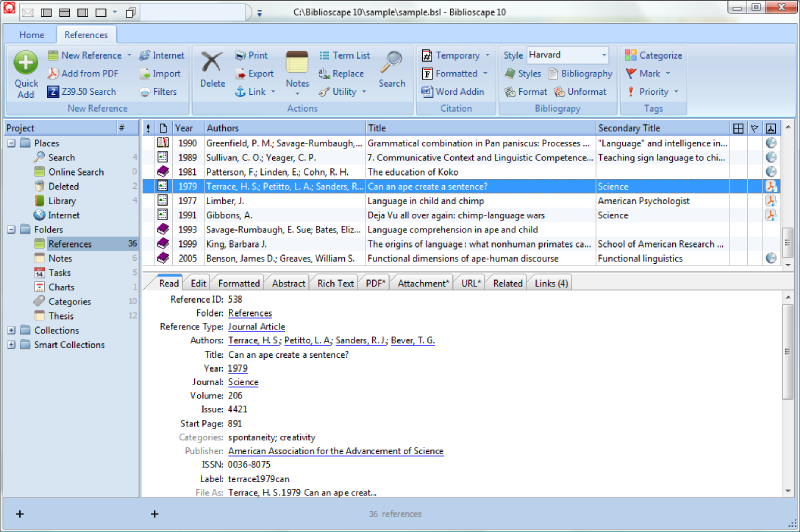Open the Link dropdown
The image size is (800, 532).
tap(273, 92)
